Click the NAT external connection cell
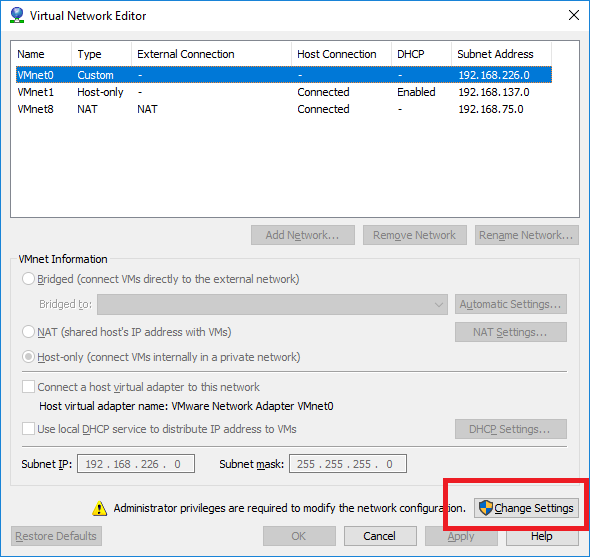The width and height of the screenshot is (590, 557). click(147, 109)
